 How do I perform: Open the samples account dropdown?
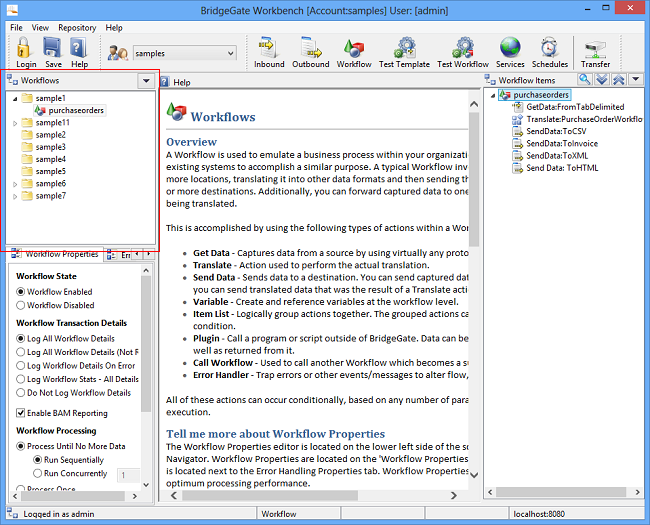[230, 53]
